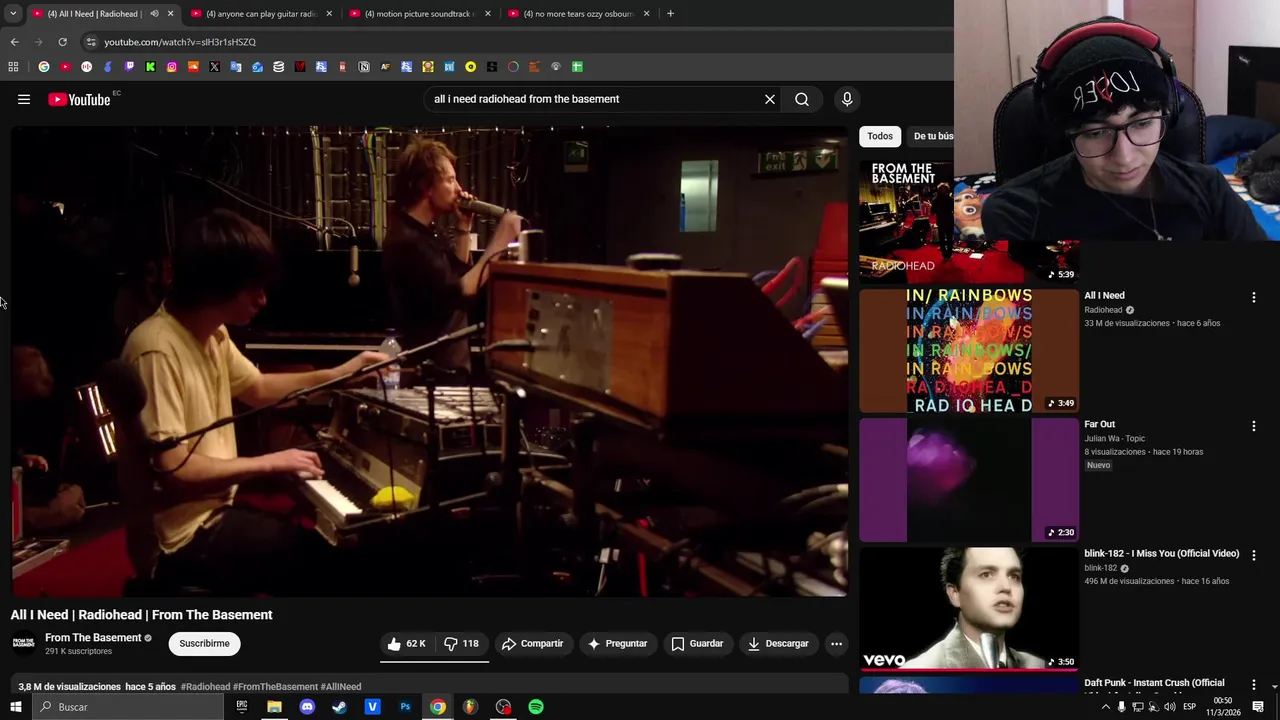Play blink-182 I Miss You thumbnail
Screen dimensions: 1280x720
pos(969,609)
